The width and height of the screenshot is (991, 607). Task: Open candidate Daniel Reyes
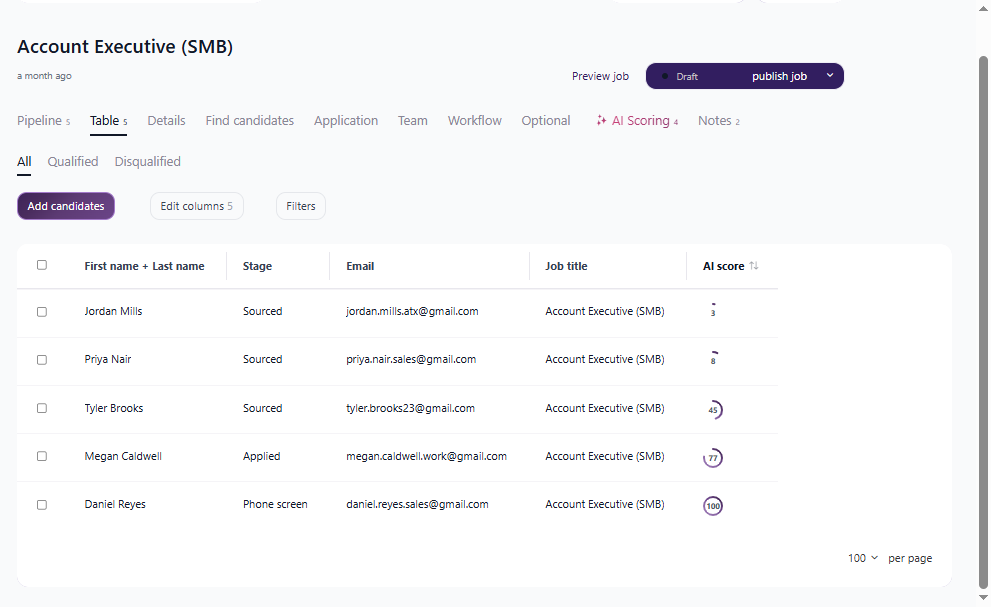(x=115, y=505)
